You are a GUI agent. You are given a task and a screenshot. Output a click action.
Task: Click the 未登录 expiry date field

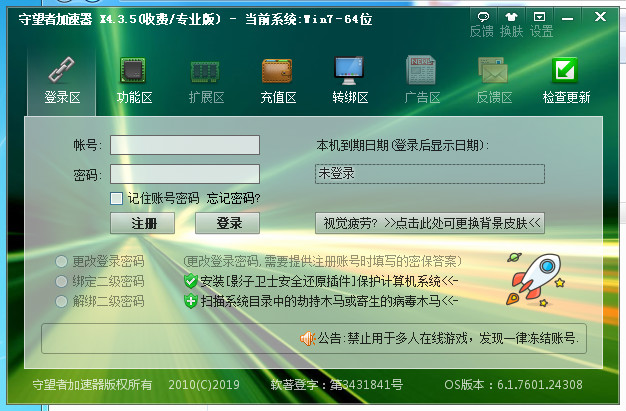click(430, 174)
